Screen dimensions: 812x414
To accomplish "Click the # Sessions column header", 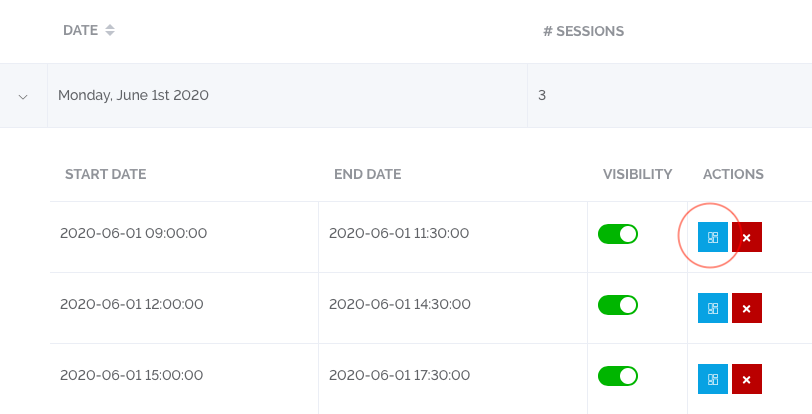I will coord(583,31).
